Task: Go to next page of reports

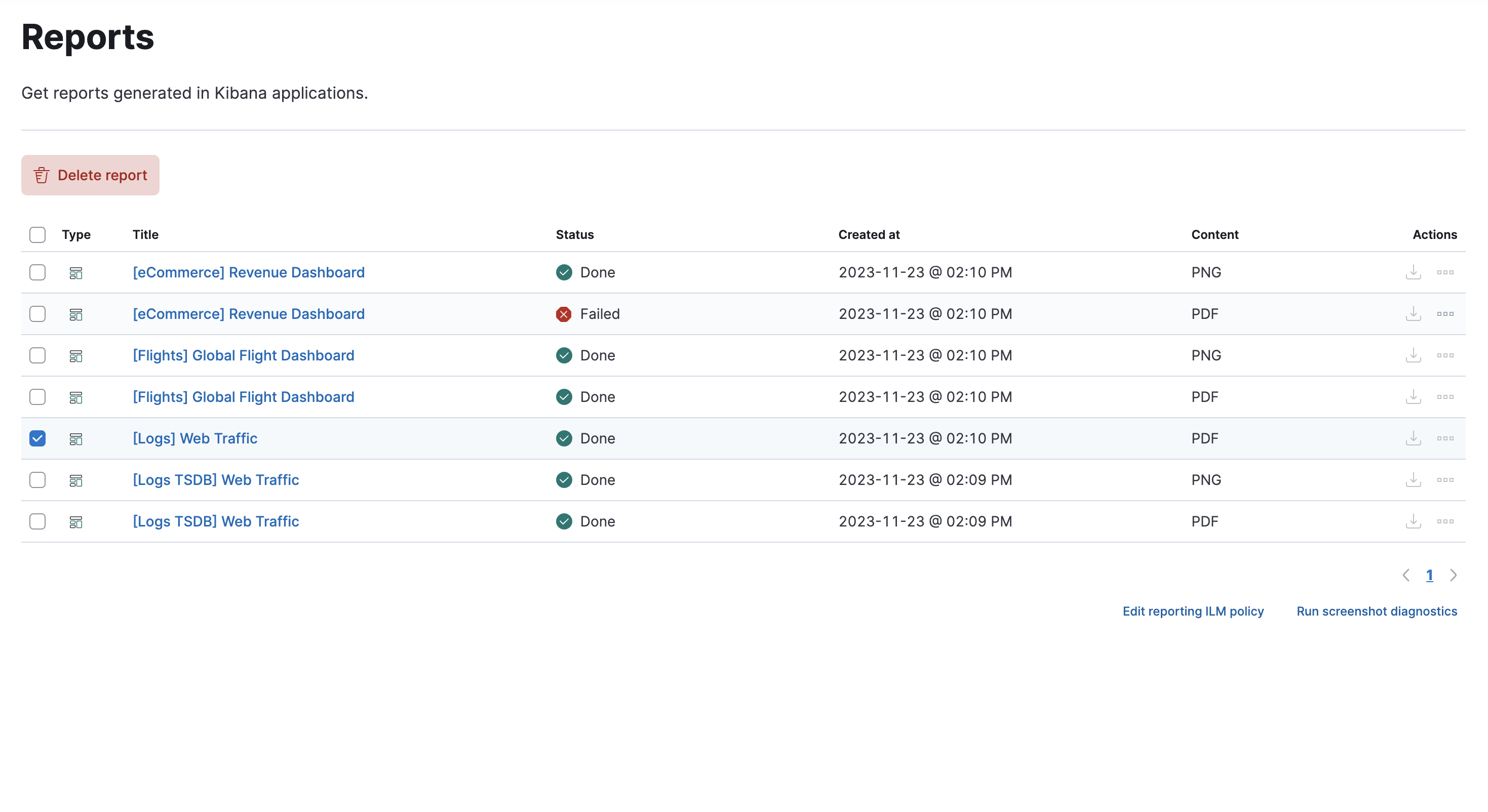Action: [x=1454, y=575]
